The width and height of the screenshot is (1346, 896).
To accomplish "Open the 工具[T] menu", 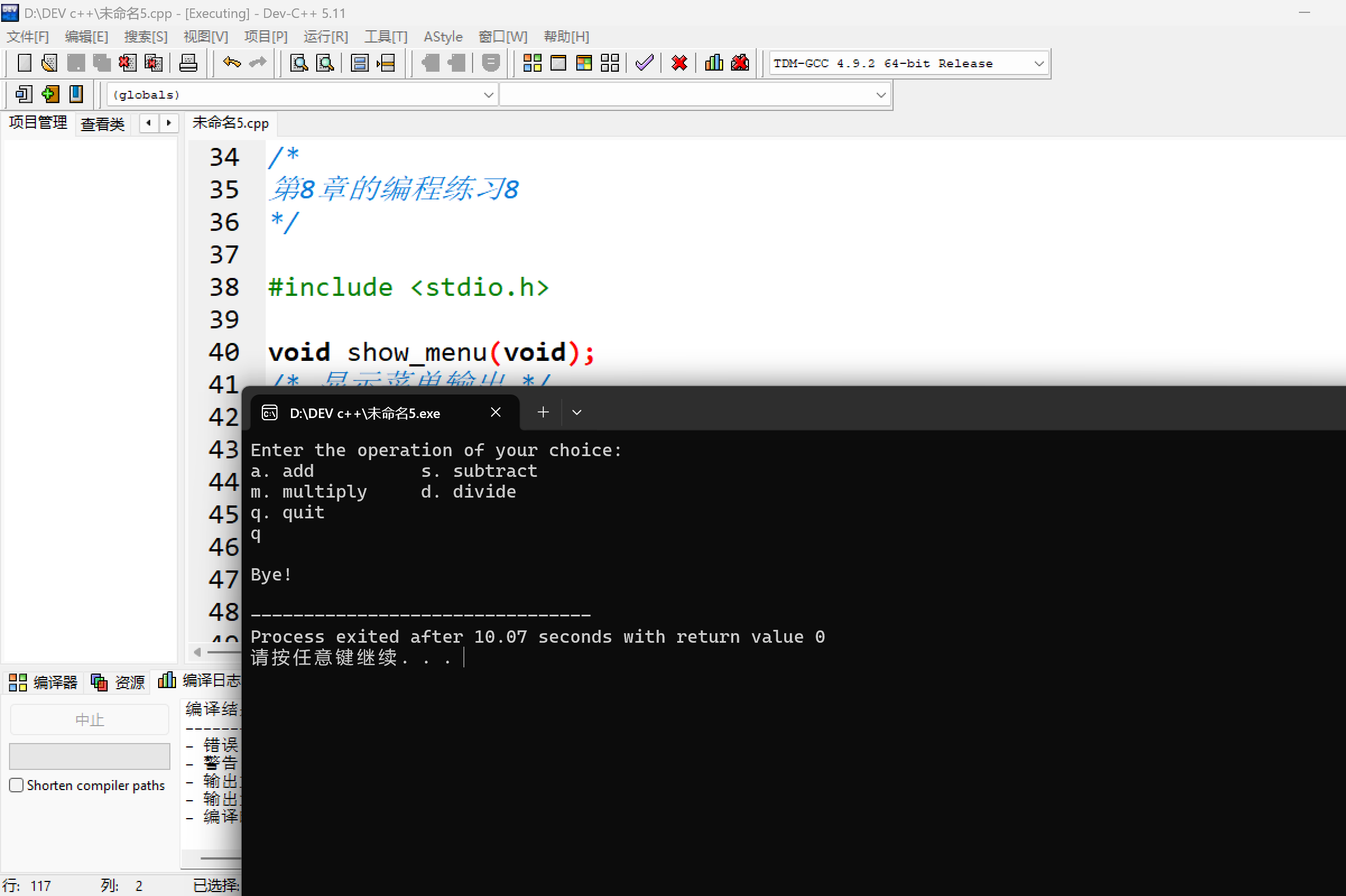I will click(x=386, y=37).
